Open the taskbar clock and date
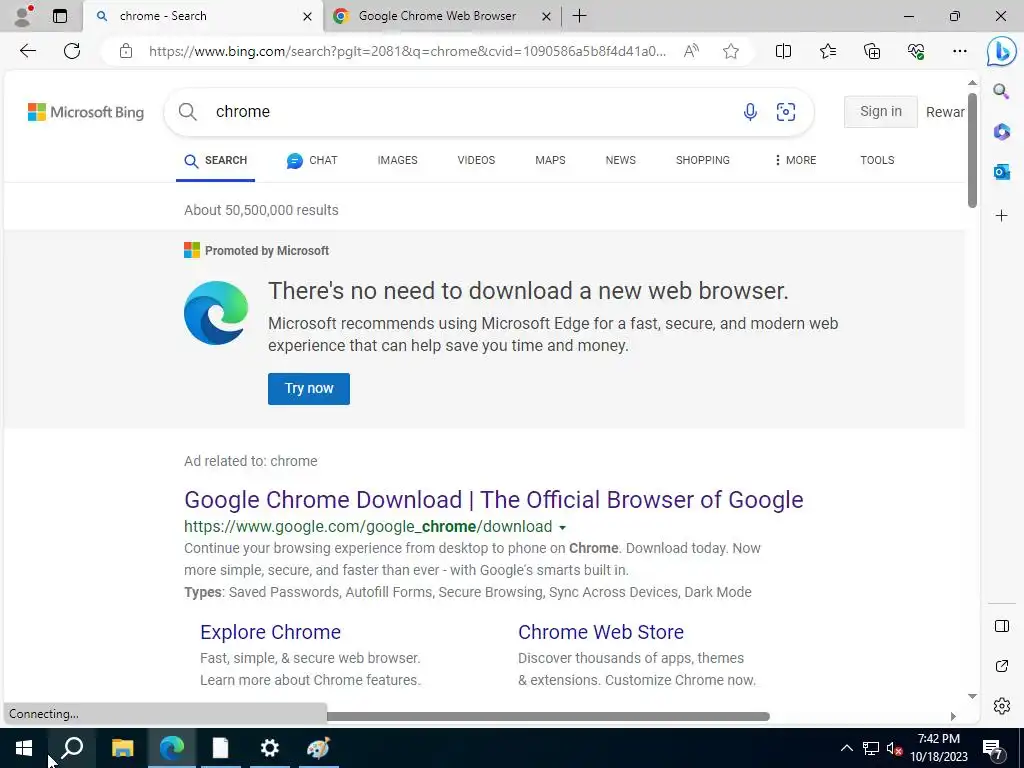Image resolution: width=1024 pixels, height=768 pixels. coord(939,748)
